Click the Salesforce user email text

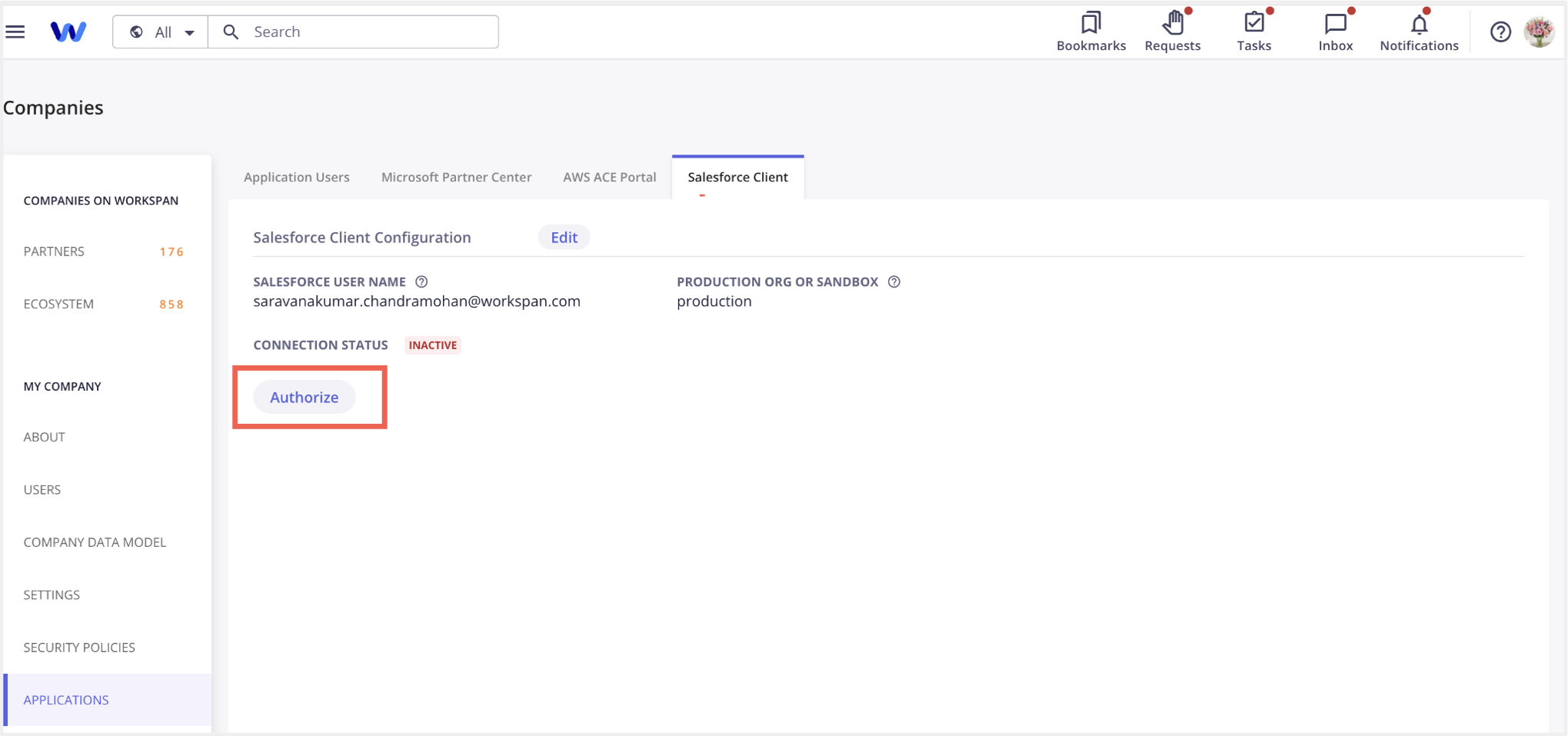click(417, 301)
